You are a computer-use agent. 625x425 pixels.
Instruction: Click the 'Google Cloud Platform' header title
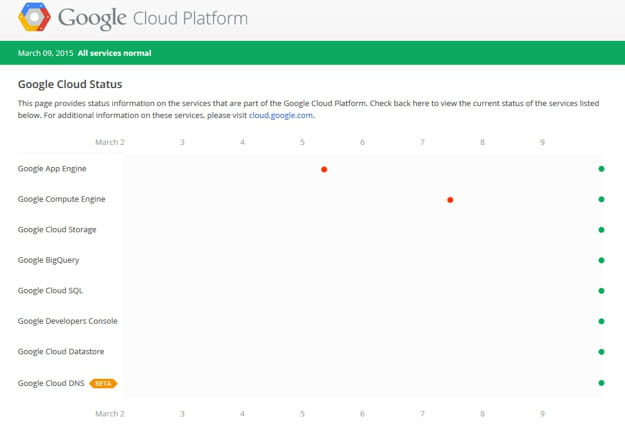click(153, 18)
